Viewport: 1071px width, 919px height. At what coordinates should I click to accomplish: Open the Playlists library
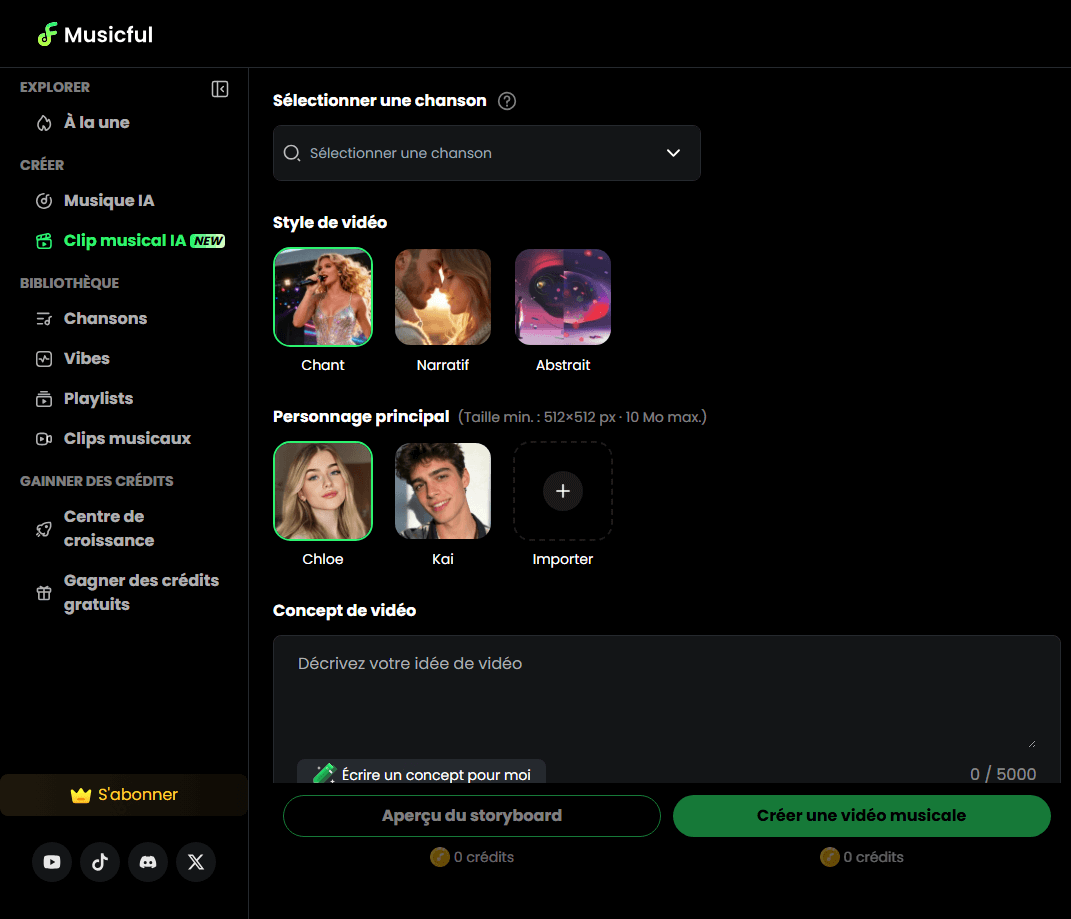point(97,398)
